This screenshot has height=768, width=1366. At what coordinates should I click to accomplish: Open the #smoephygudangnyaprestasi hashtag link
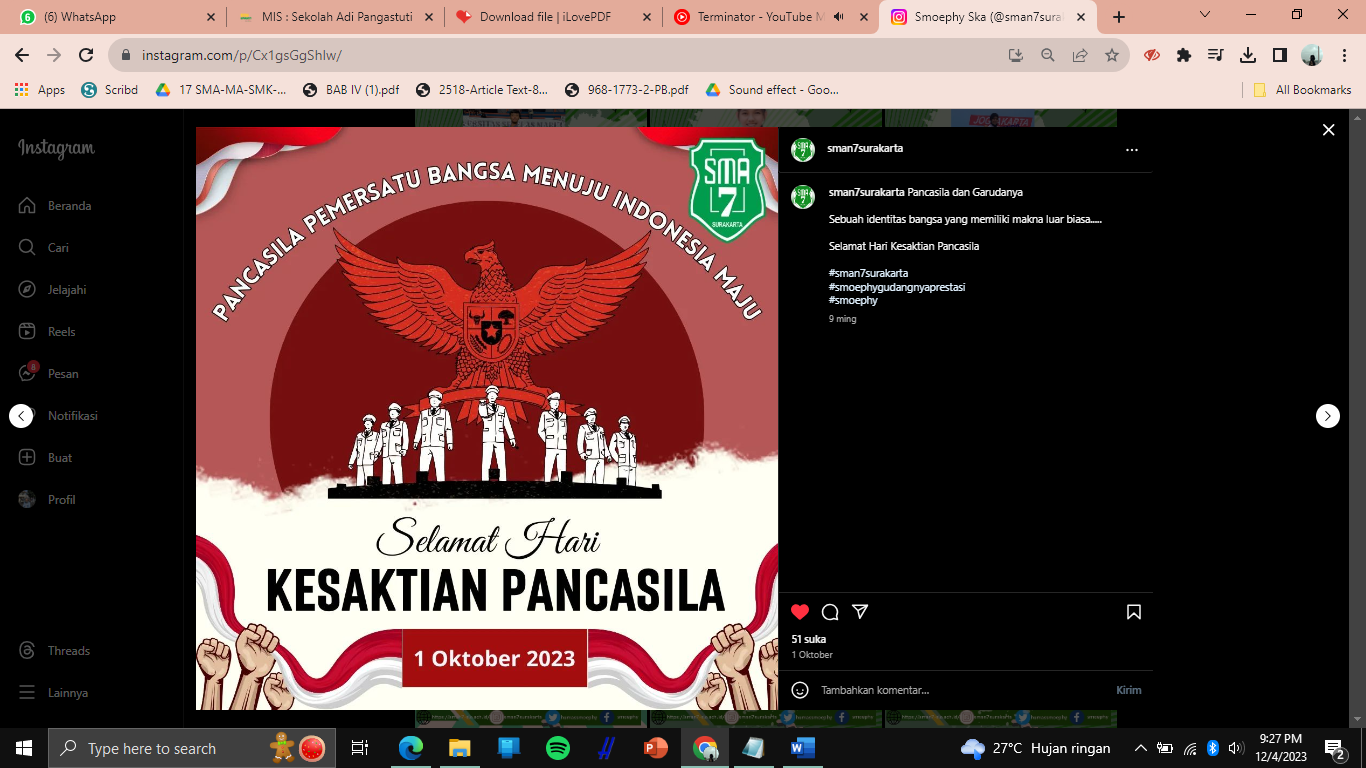(x=896, y=287)
